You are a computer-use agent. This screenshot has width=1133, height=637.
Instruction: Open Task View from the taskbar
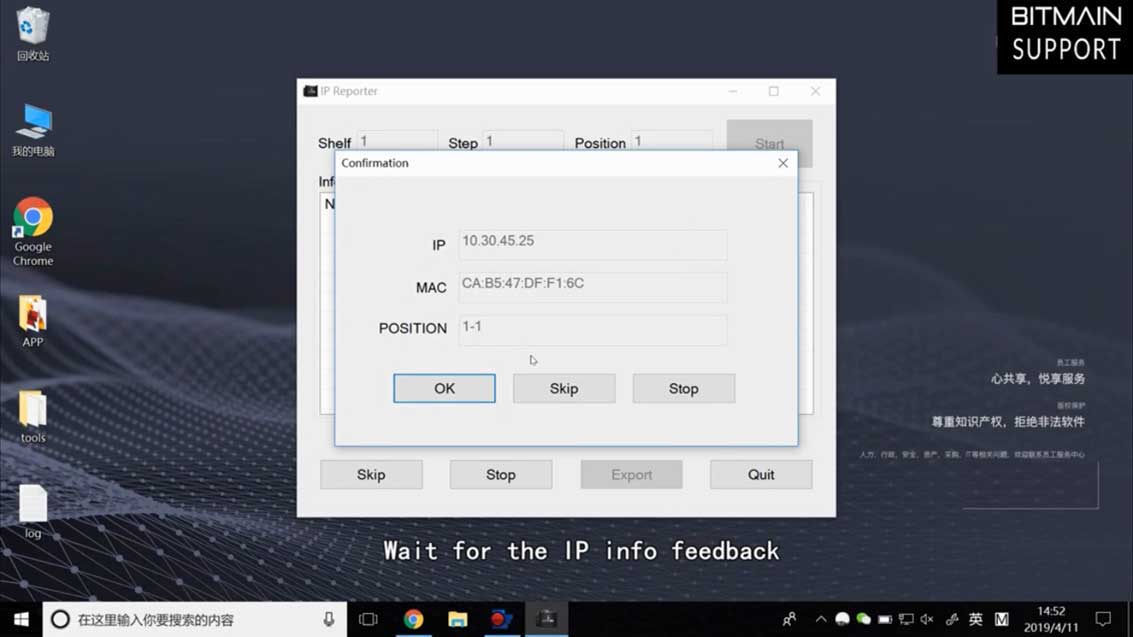tap(368, 618)
